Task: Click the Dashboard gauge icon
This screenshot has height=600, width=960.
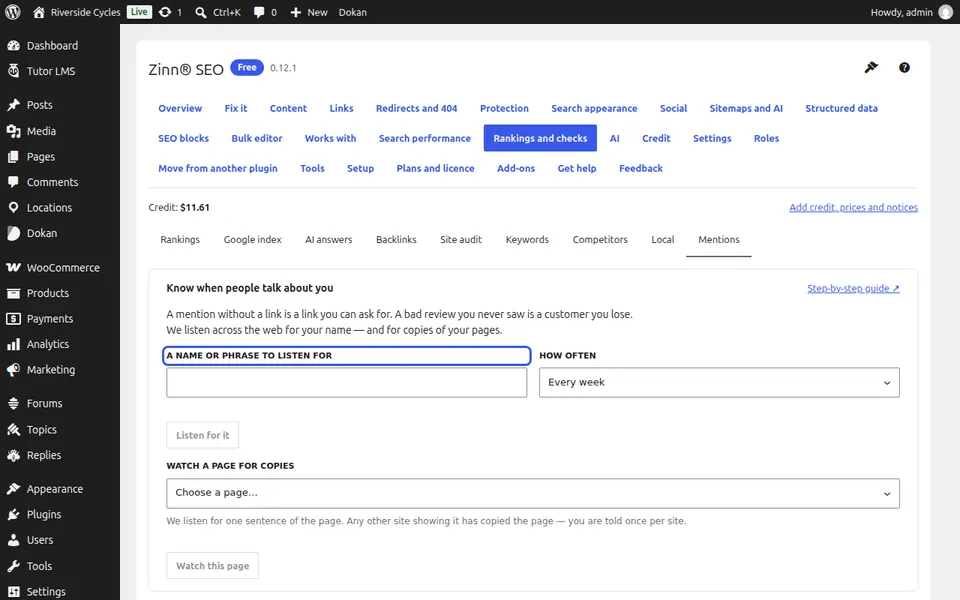Action: point(13,45)
